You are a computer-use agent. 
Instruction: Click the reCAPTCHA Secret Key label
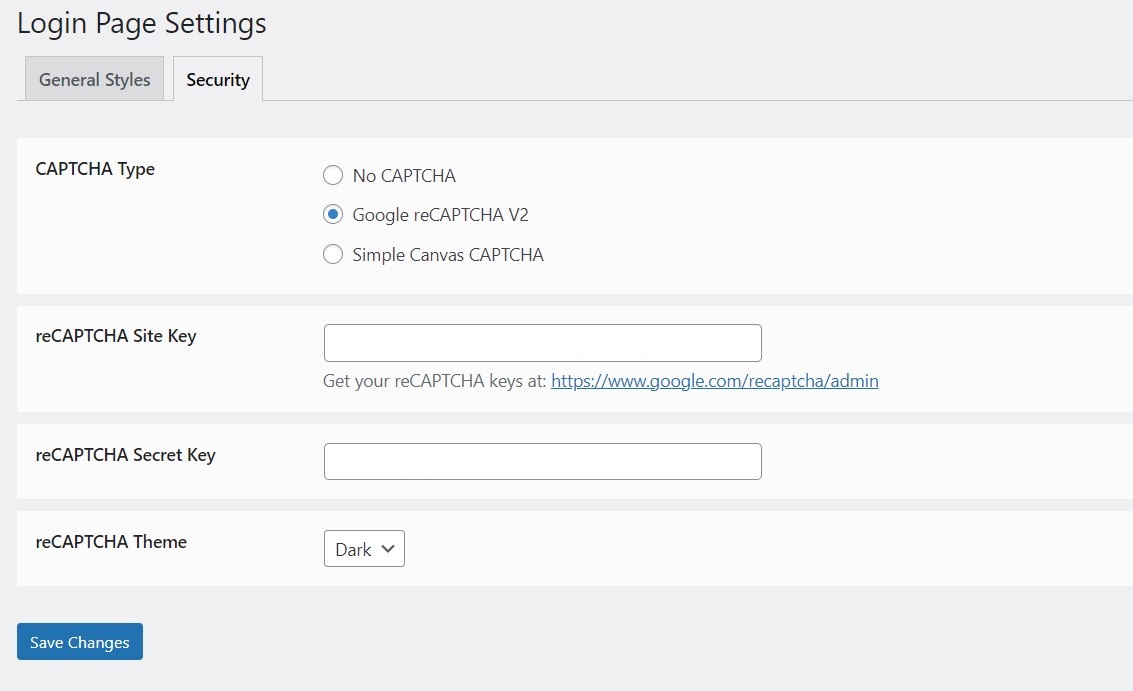click(x=125, y=455)
